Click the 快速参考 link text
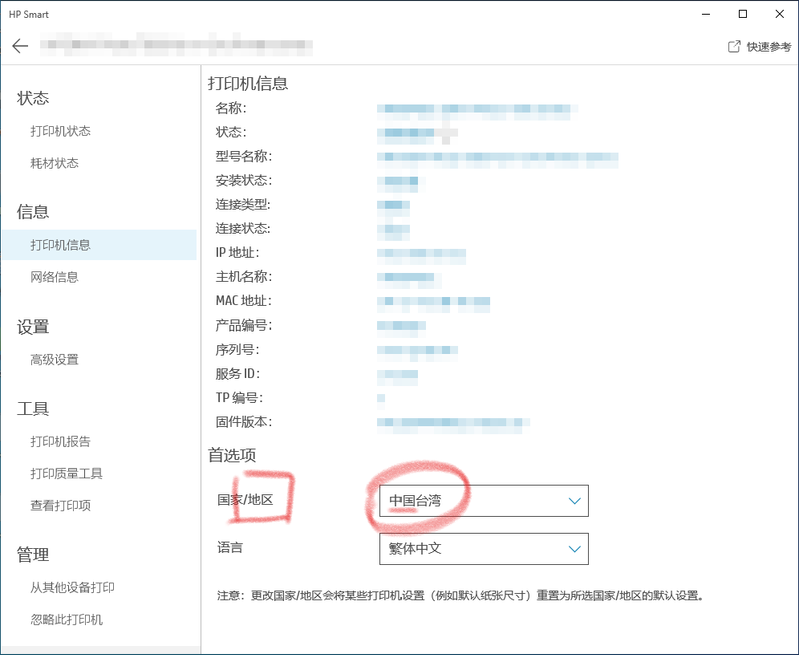799x655 pixels. coord(768,47)
